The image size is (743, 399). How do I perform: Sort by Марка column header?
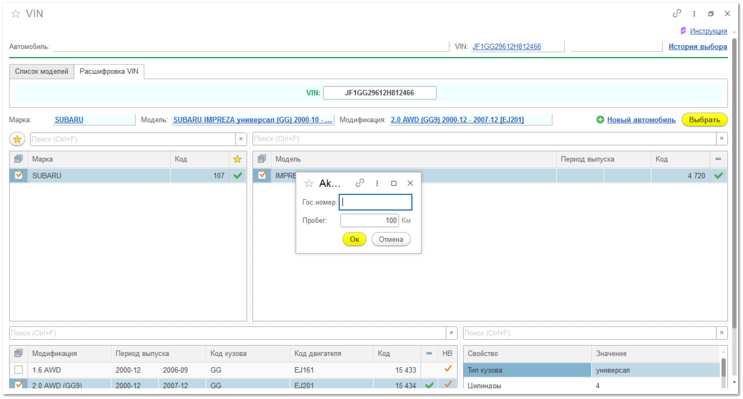[99, 159]
